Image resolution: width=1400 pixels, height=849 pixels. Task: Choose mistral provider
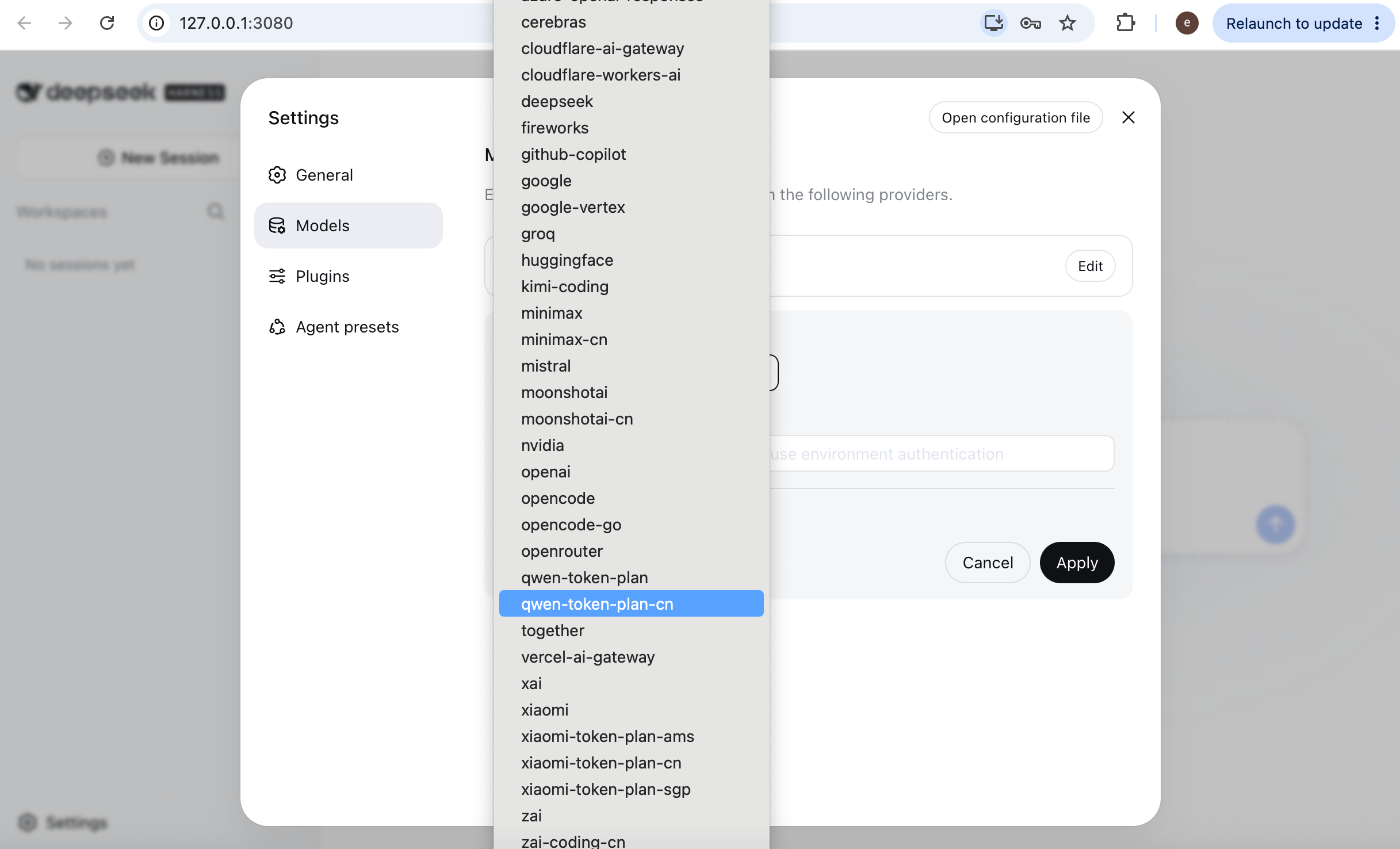pos(632,366)
